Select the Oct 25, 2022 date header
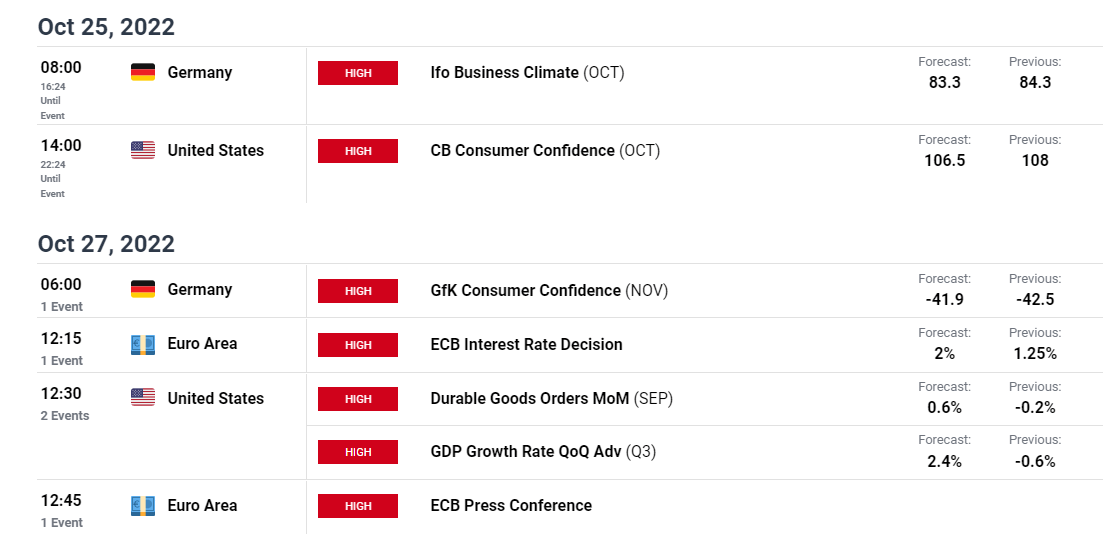The image size is (1103, 554). pos(106,27)
